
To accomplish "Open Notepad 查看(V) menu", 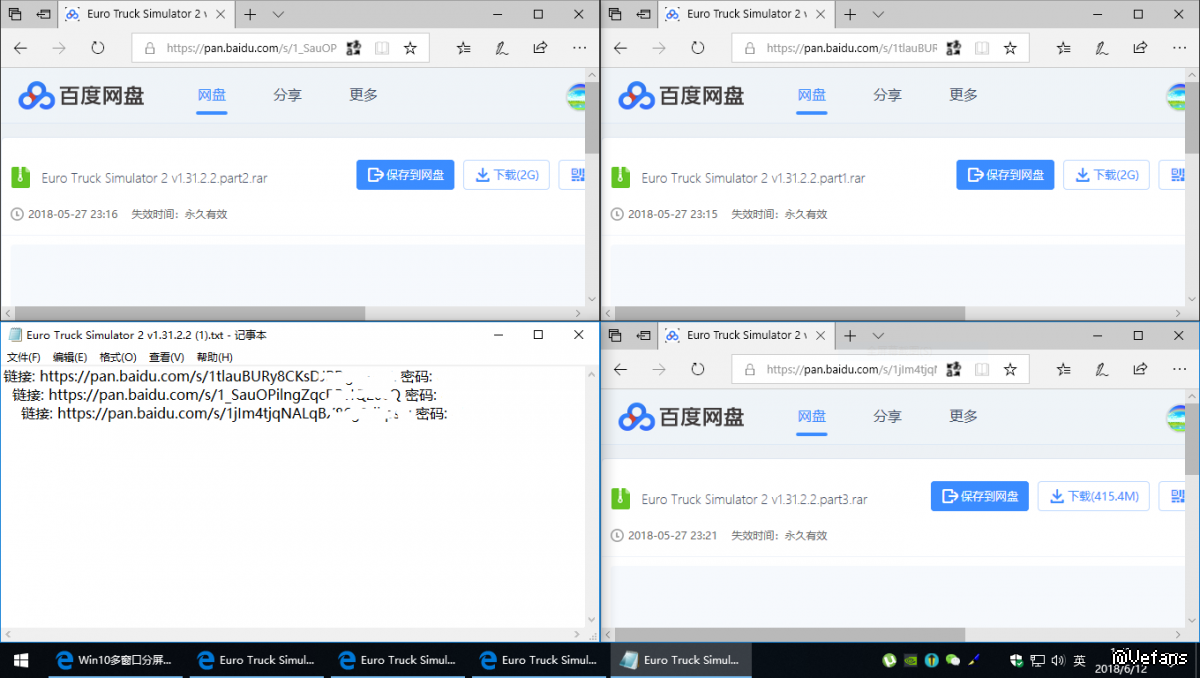I will tap(166, 357).
